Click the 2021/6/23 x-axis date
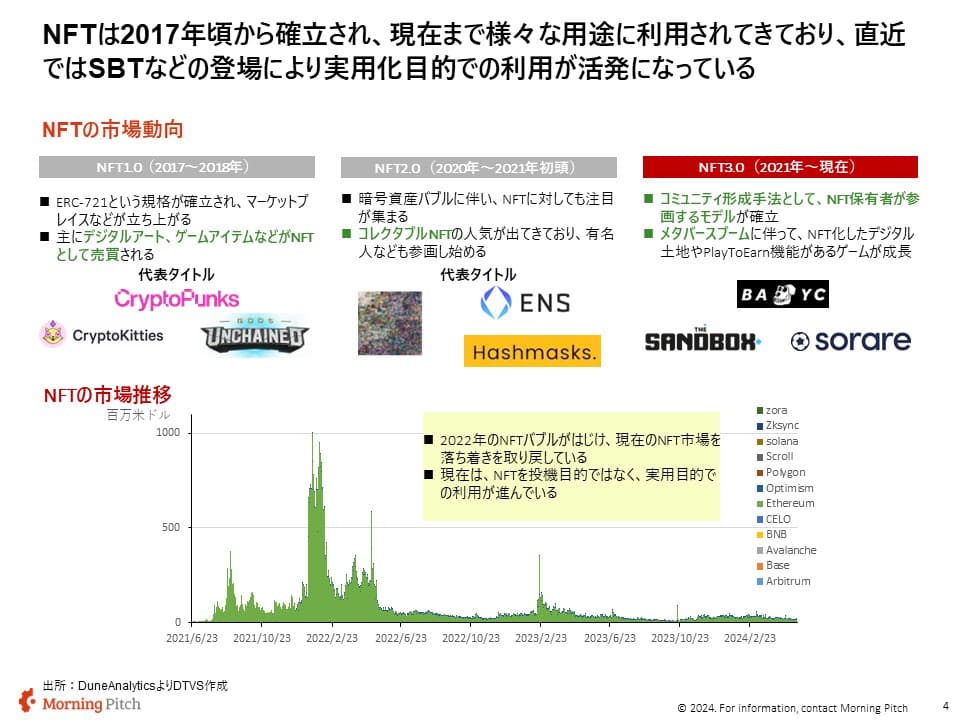This screenshot has height=720, width=960. point(192,638)
